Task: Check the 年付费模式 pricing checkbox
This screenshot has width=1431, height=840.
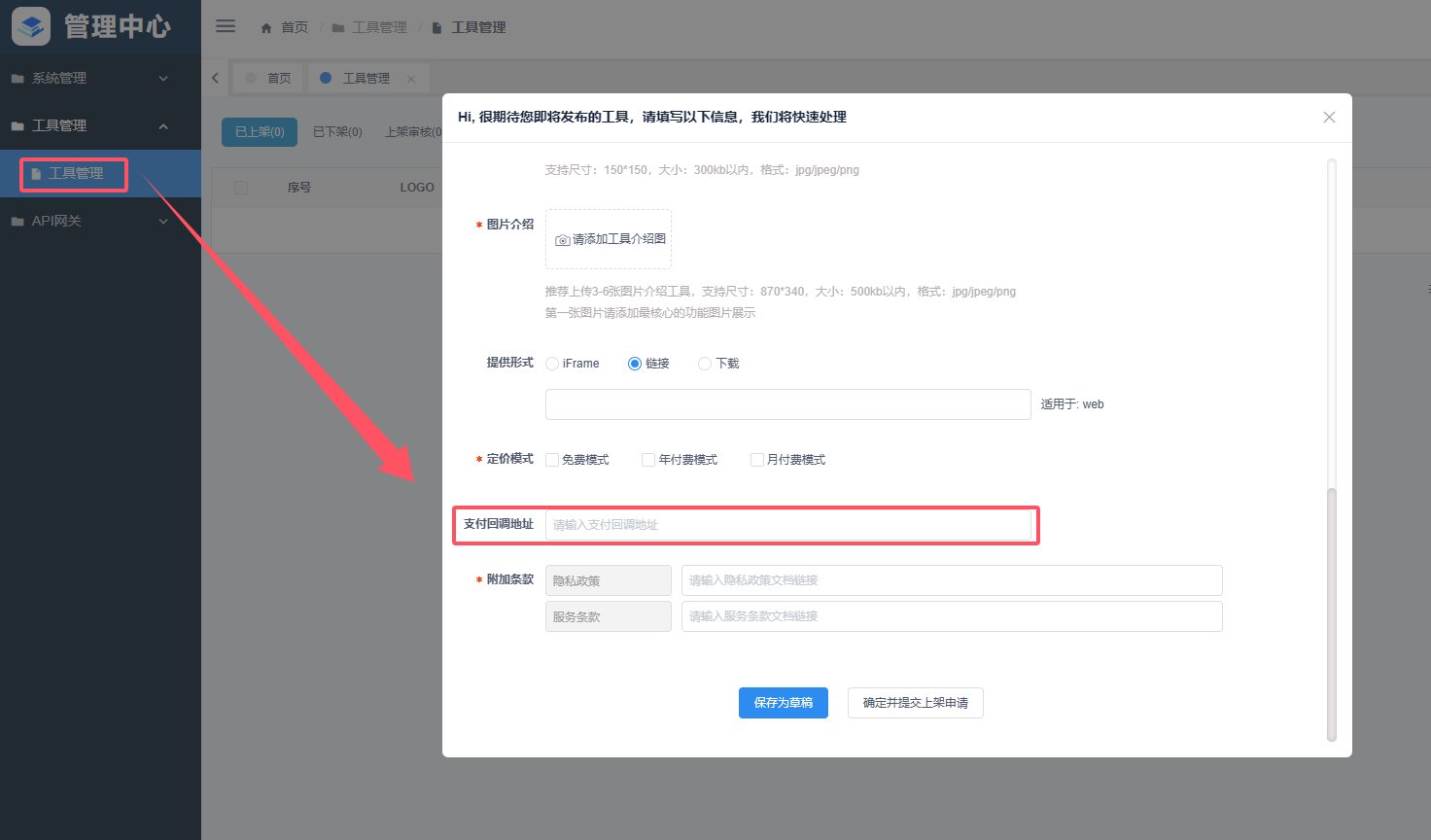Action: 648,460
